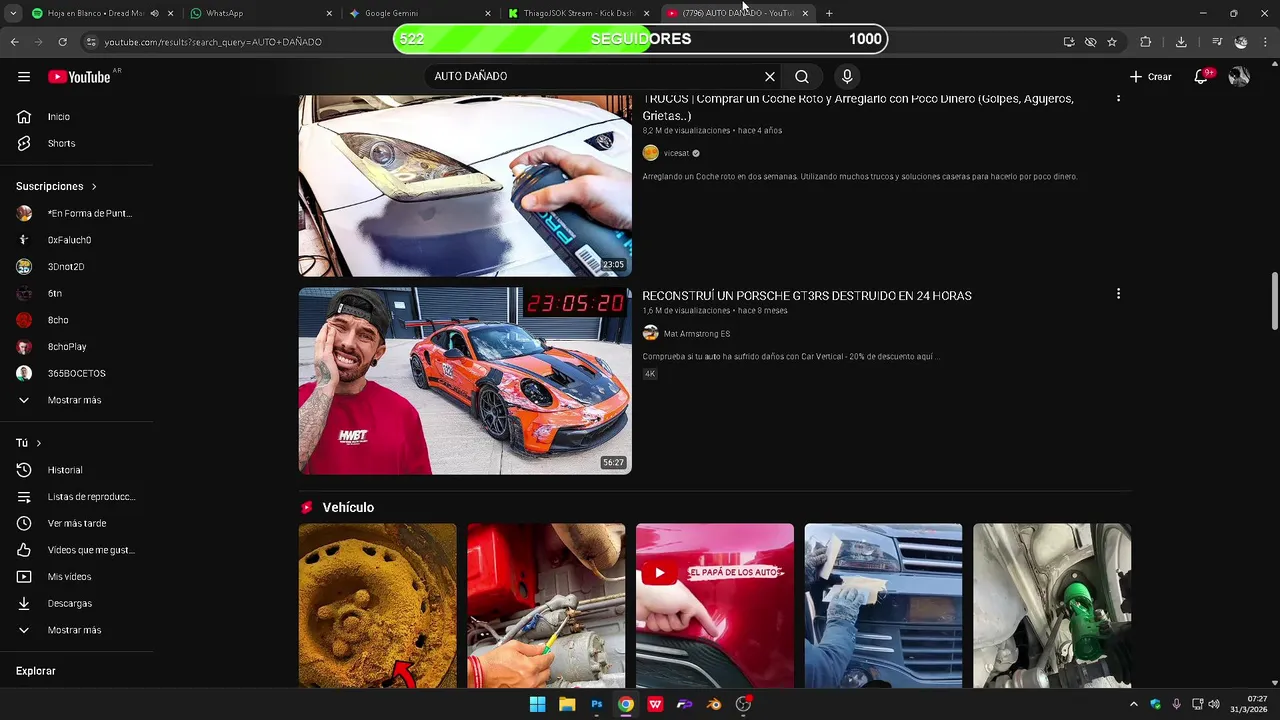Bookmark this page with the star icon
Image resolution: width=1280 pixels, height=720 pixels.
click(x=1112, y=42)
